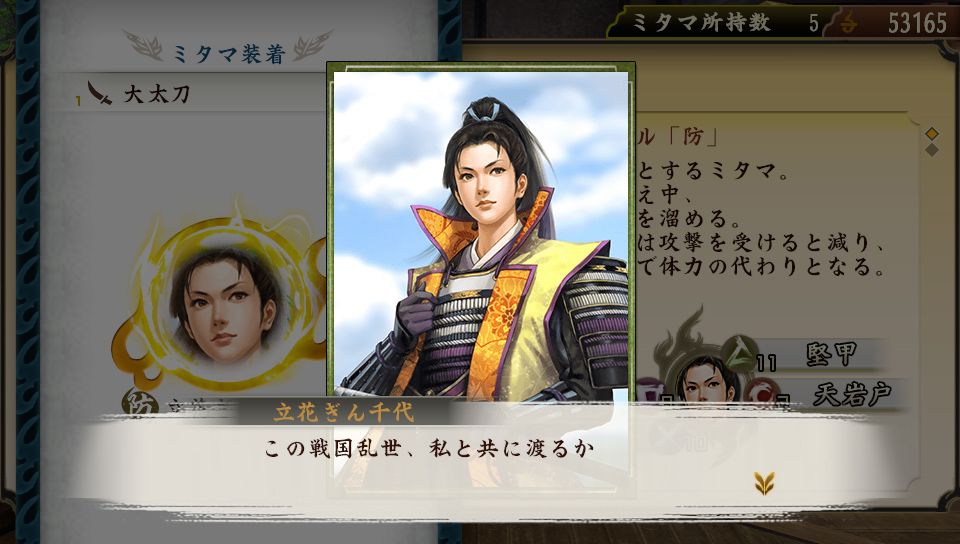Click the ミタマ所持数 counter

pyautogui.click(x=717, y=23)
